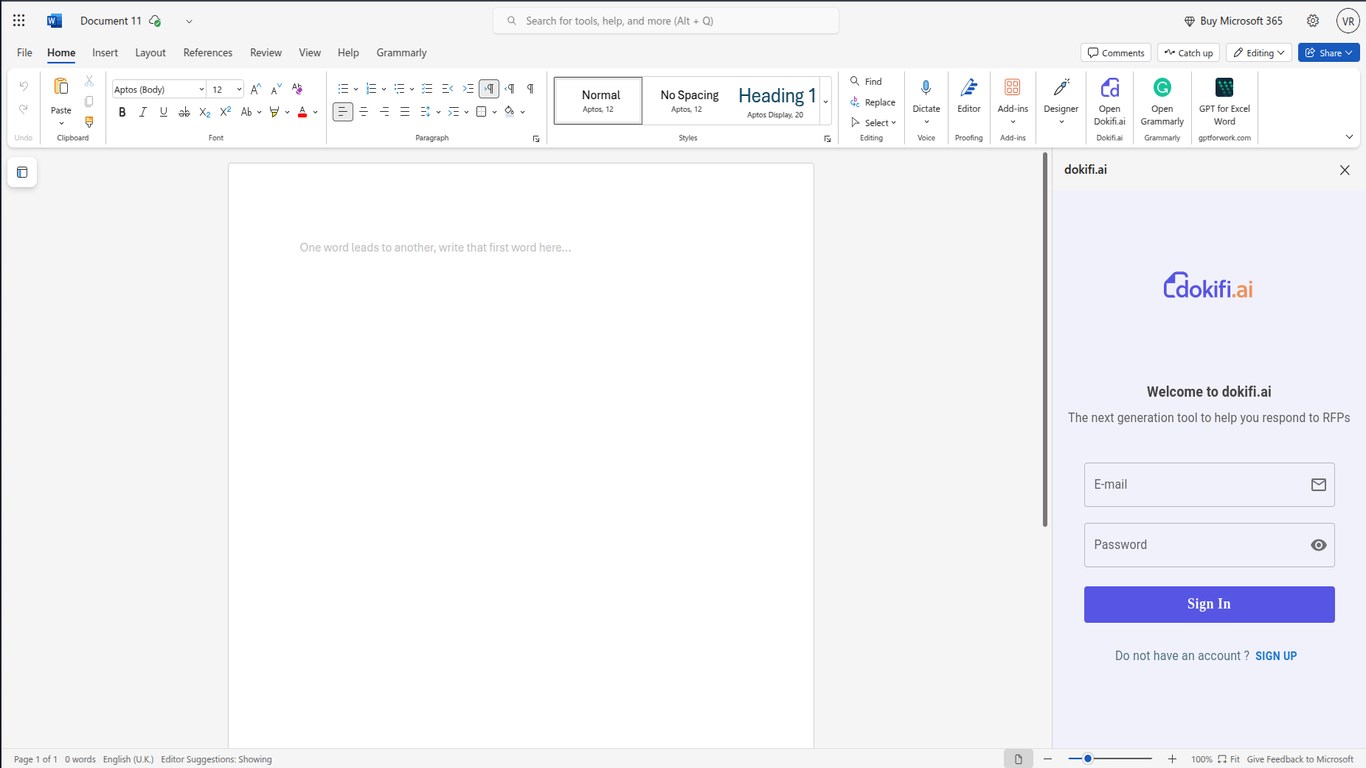Screen dimensions: 1366x768
Task: Switch to the References tab
Action: (x=208, y=53)
